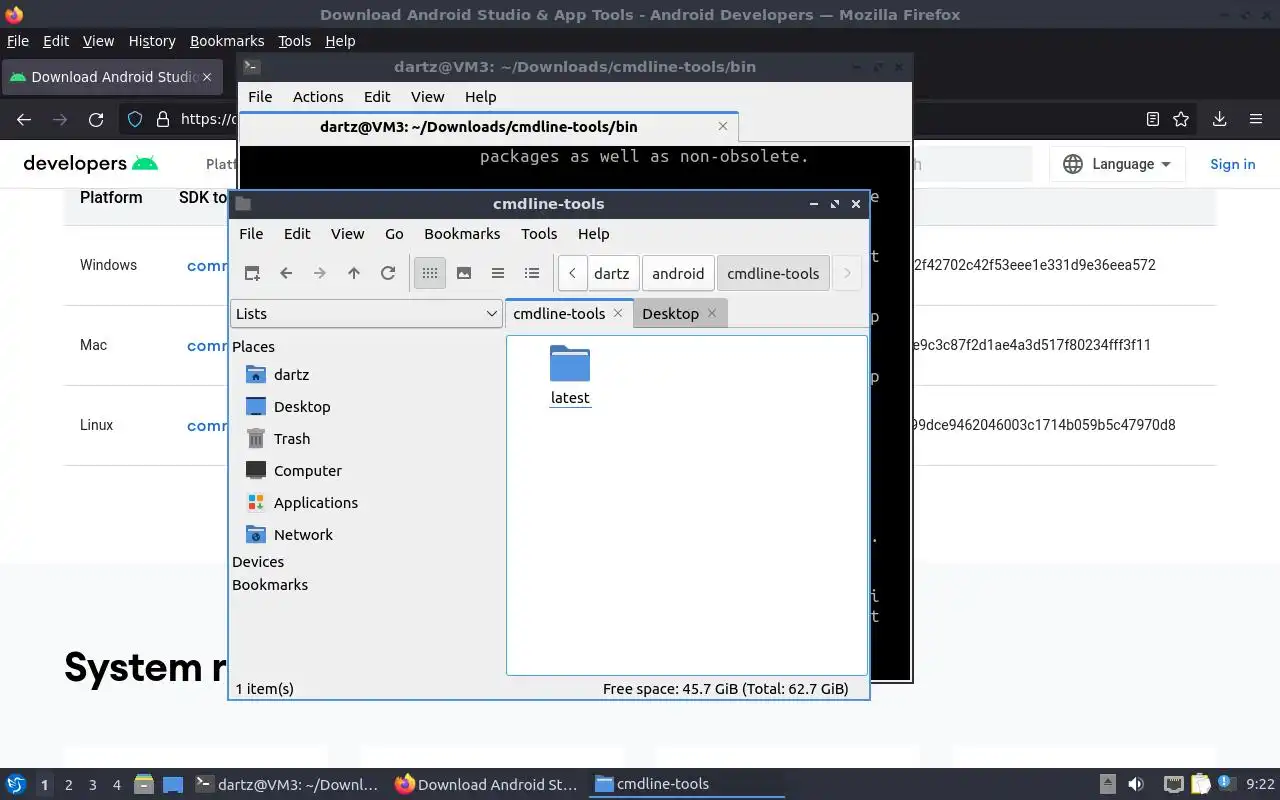This screenshot has width=1280, height=800.
Task: Reload the cmdline-tools folder view
Action: tap(388, 273)
